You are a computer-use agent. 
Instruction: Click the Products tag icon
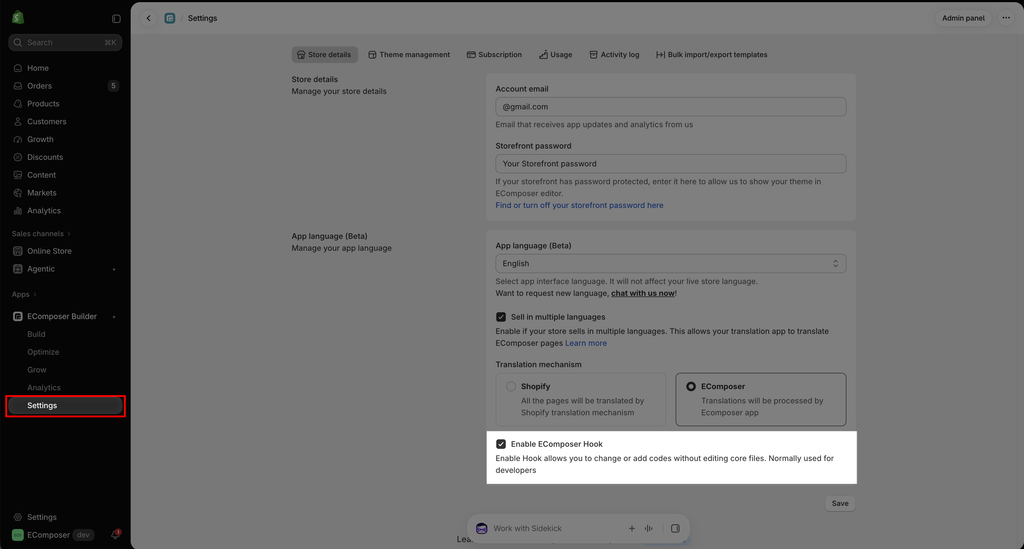pos(18,104)
